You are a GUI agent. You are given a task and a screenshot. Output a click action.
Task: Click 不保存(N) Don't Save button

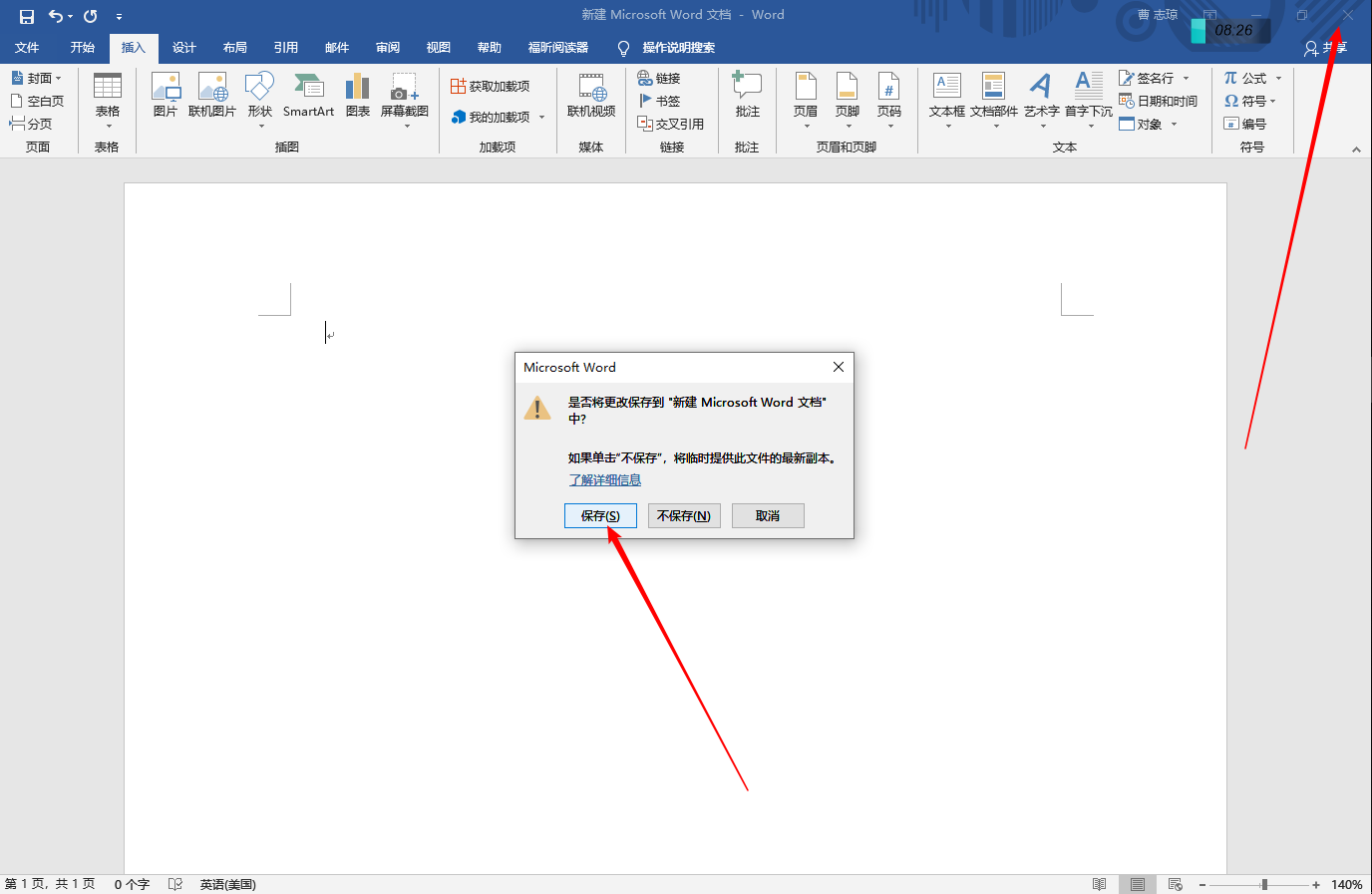[x=684, y=515]
